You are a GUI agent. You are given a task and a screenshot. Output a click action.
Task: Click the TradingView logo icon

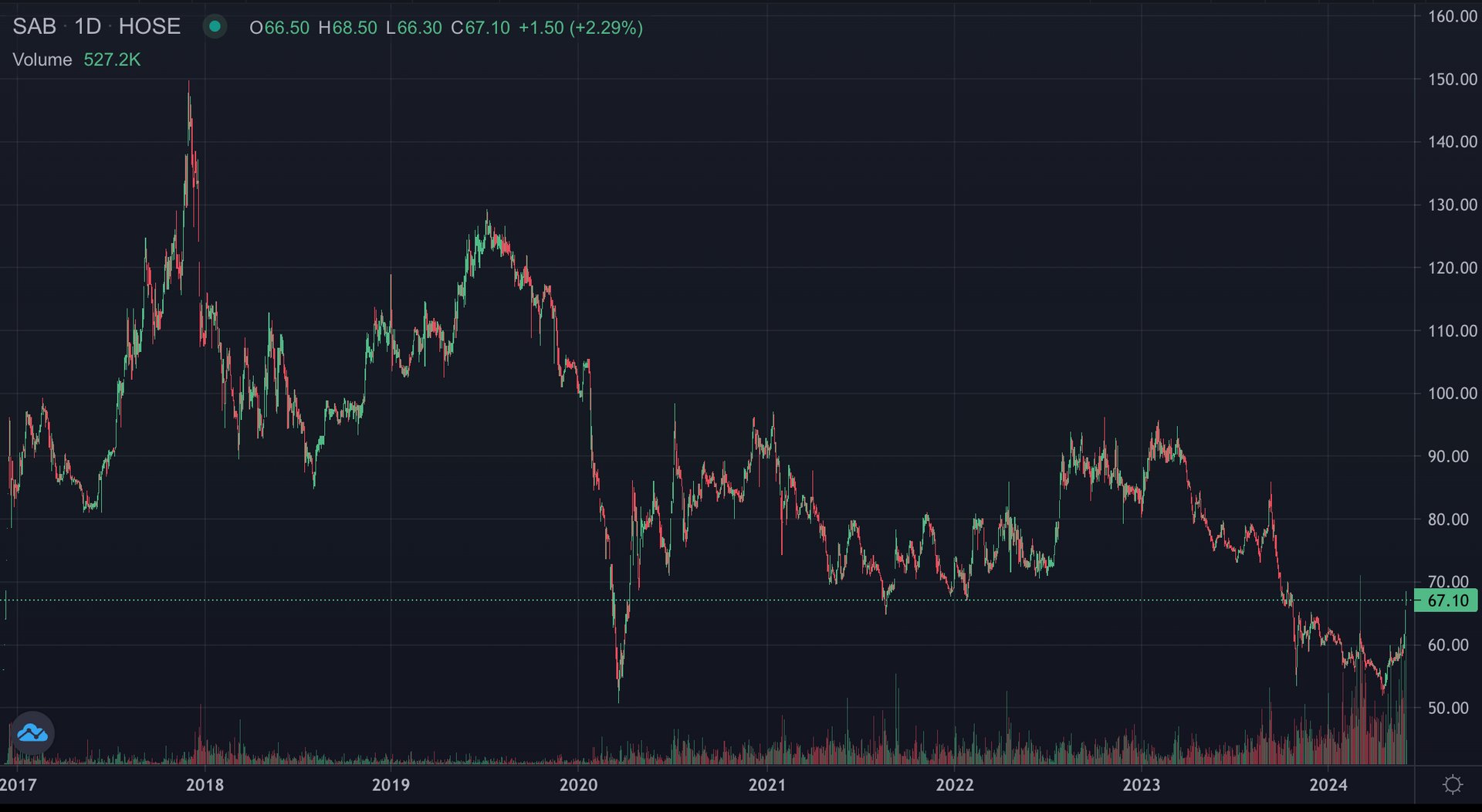coord(32,732)
